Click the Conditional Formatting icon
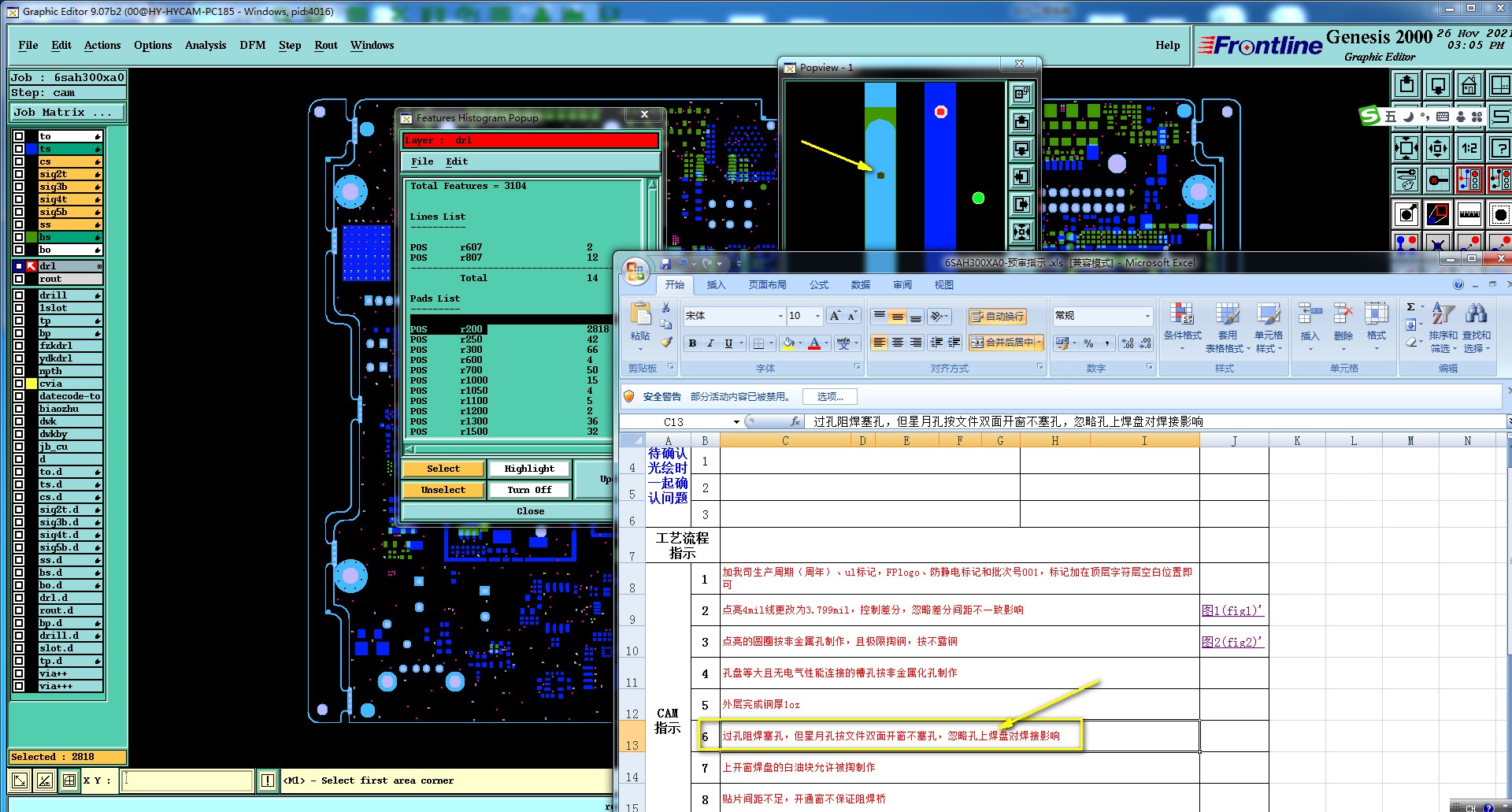1512x812 pixels. point(1181,314)
